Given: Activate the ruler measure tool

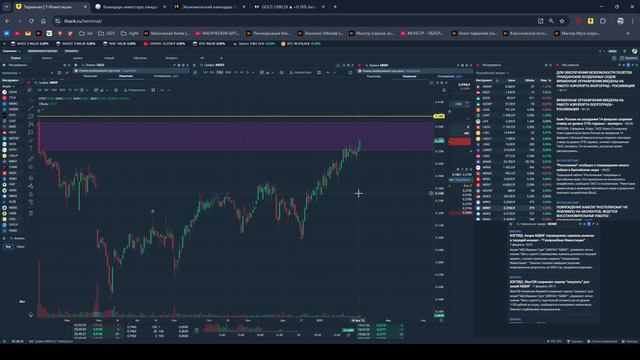Looking at the screenshot, I should 31,158.
